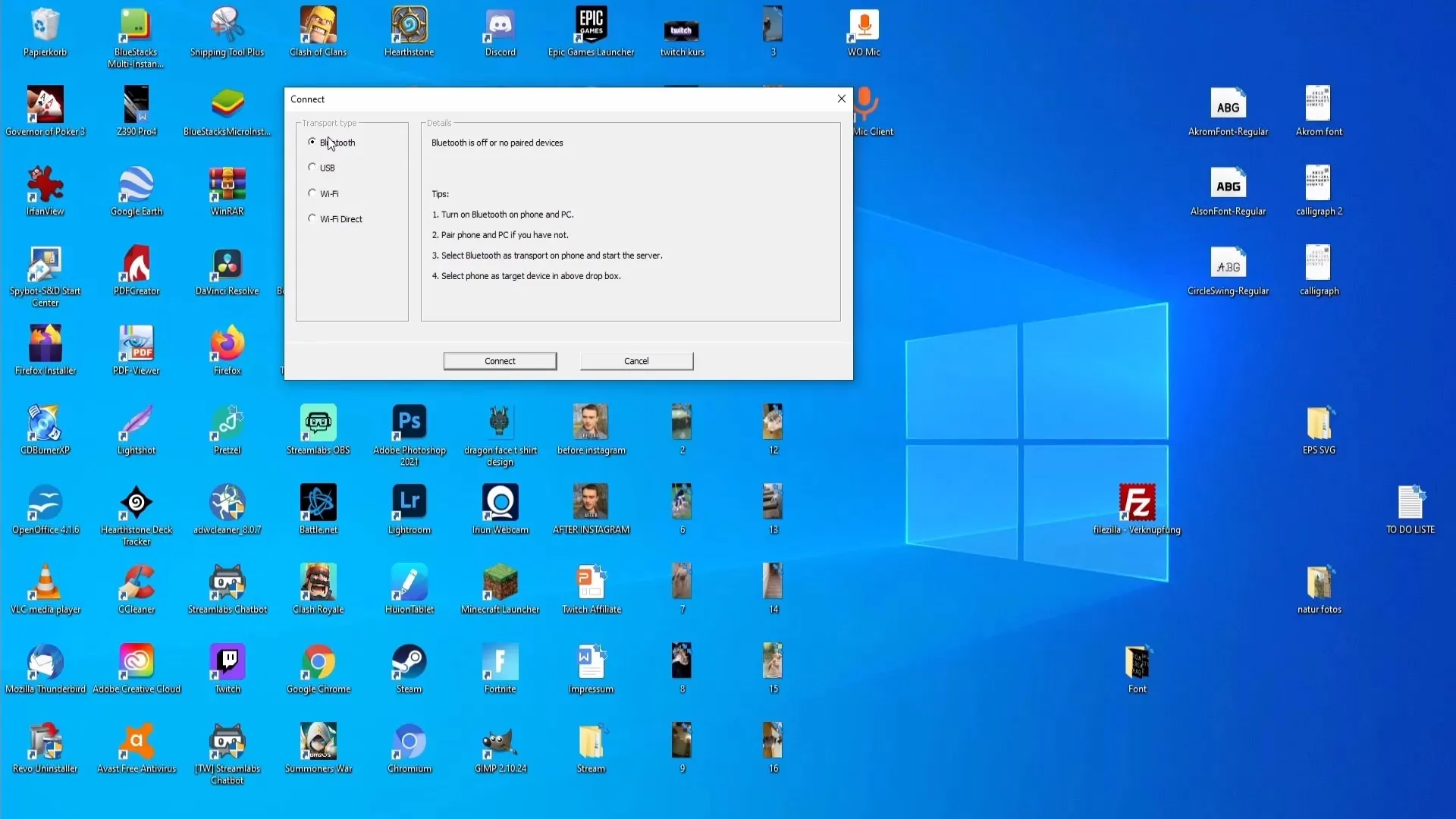Viewport: 1456px width, 819px height.
Task: Open natur fotos folder
Action: tap(1319, 589)
